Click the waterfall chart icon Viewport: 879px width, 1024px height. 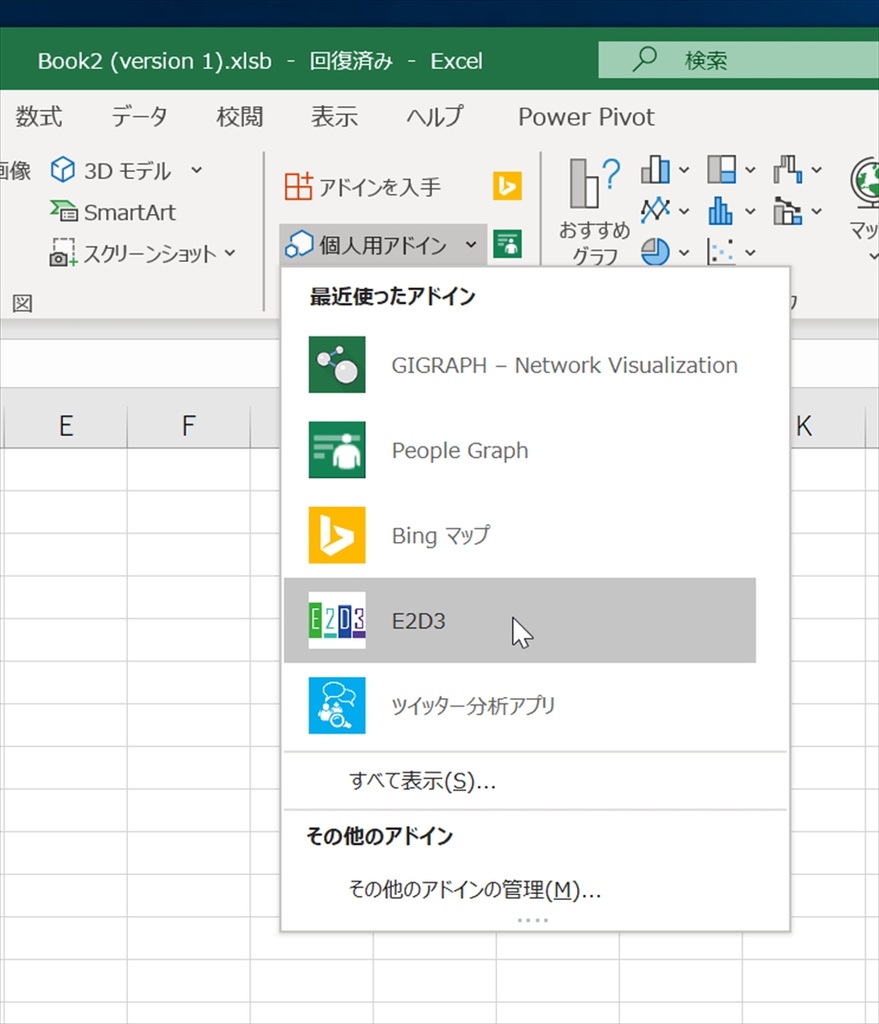tap(788, 170)
